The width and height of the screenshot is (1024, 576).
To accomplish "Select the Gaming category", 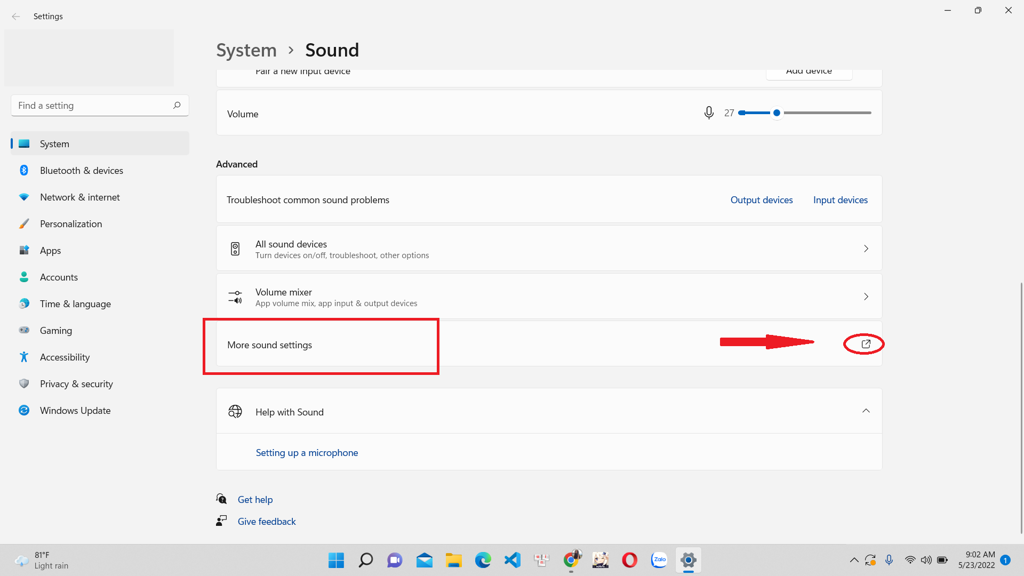I will 100,330.
